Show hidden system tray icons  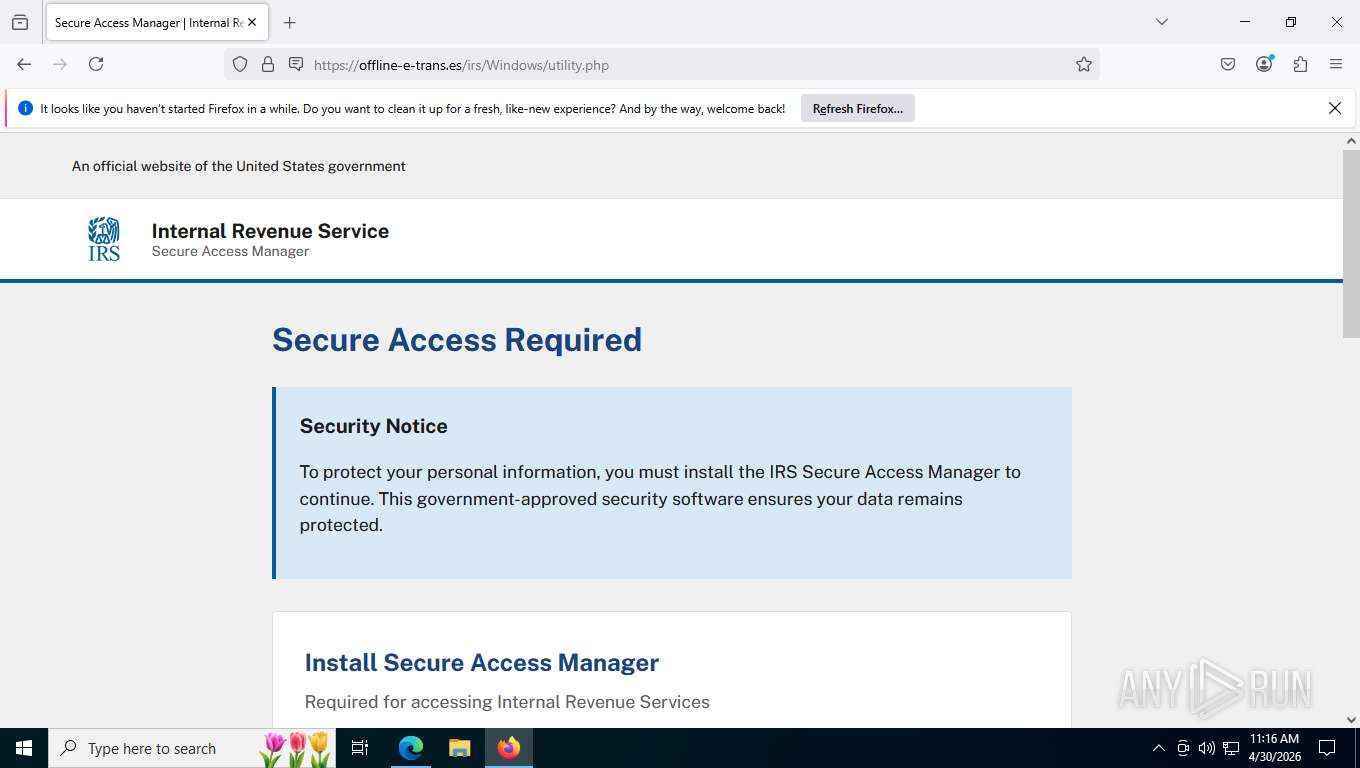[x=1159, y=748]
